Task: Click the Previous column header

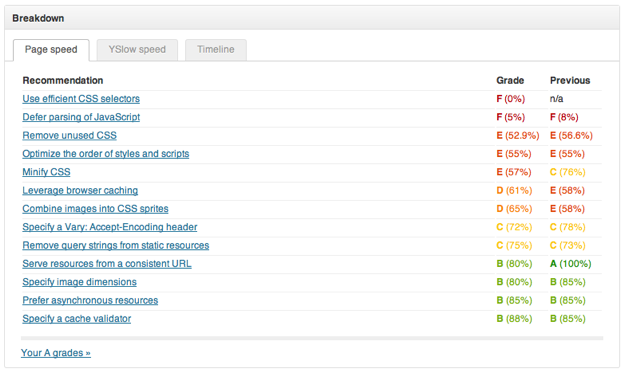Action: (x=570, y=80)
